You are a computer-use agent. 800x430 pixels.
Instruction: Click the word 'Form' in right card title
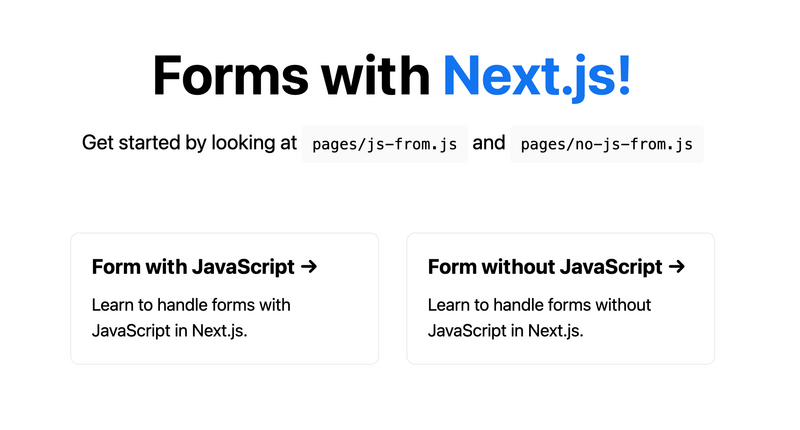click(x=450, y=267)
